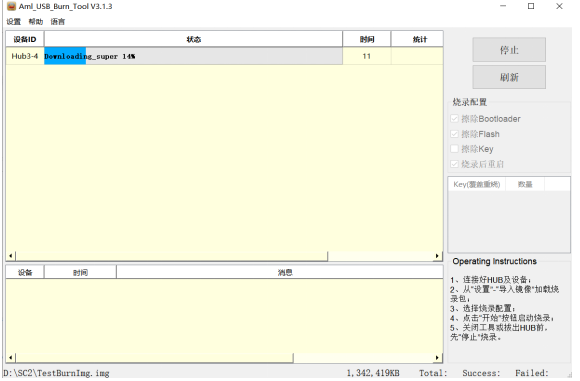This screenshot has width=580, height=381.
Task: Click left arrow of device table scrollbar
Action: [11, 256]
